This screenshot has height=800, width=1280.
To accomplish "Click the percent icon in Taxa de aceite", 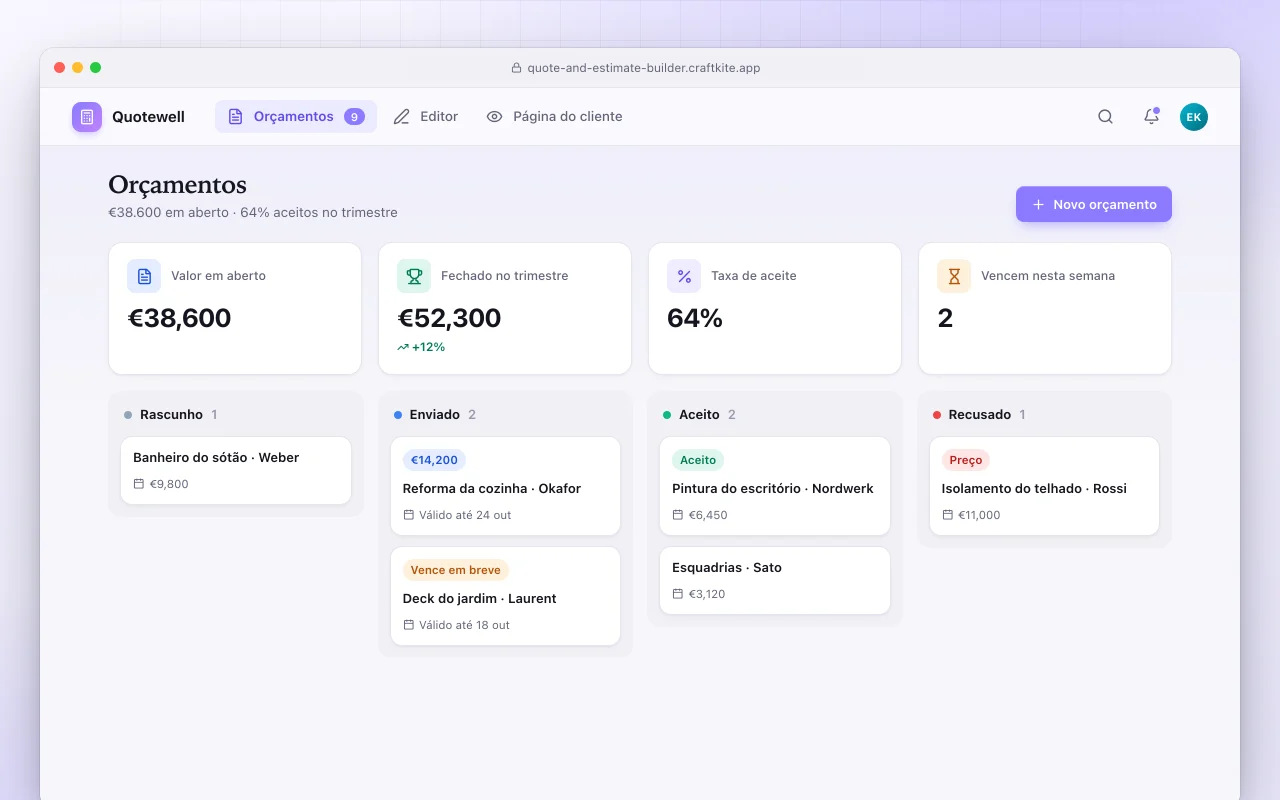I will [x=684, y=276].
